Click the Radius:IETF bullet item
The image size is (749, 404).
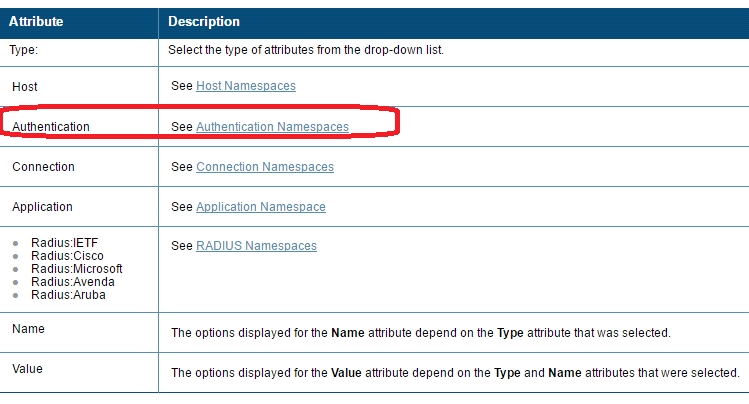click(64, 243)
